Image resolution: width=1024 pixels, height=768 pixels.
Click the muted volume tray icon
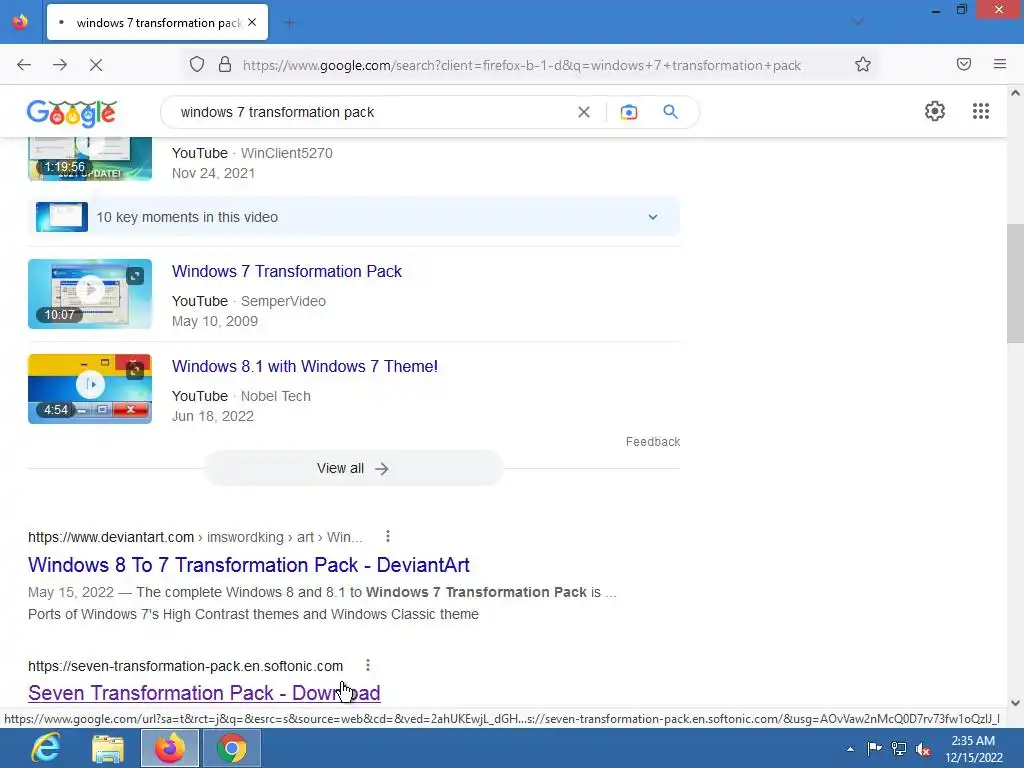[x=923, y=749]
